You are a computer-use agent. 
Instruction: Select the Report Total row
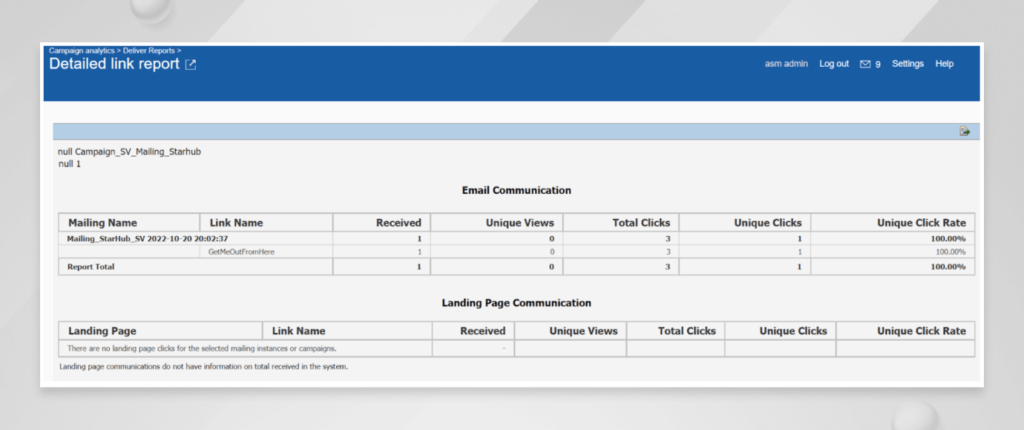[93, 267]
